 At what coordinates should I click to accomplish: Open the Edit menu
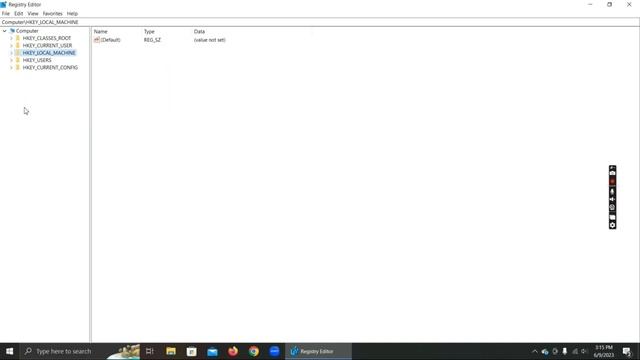click(19, 13)
